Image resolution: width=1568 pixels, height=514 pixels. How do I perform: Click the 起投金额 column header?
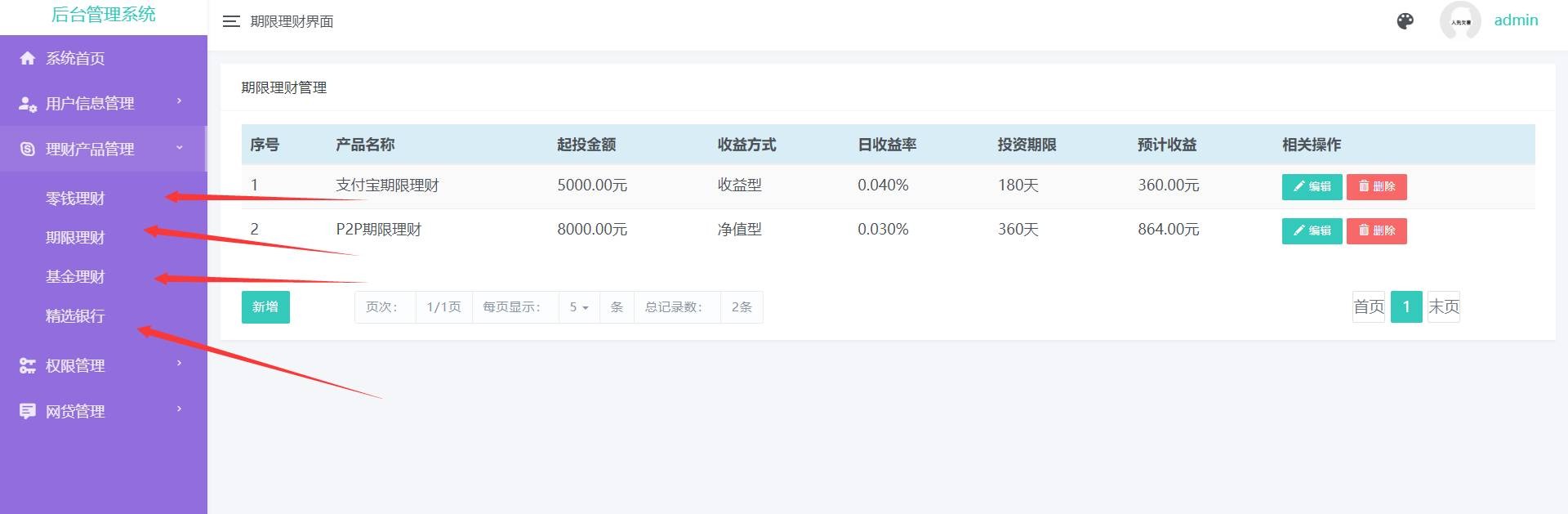(586, 145)
